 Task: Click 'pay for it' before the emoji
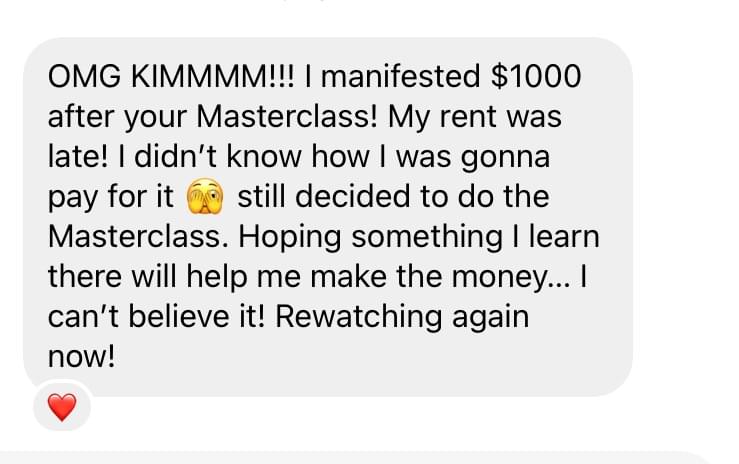(111, 197)
